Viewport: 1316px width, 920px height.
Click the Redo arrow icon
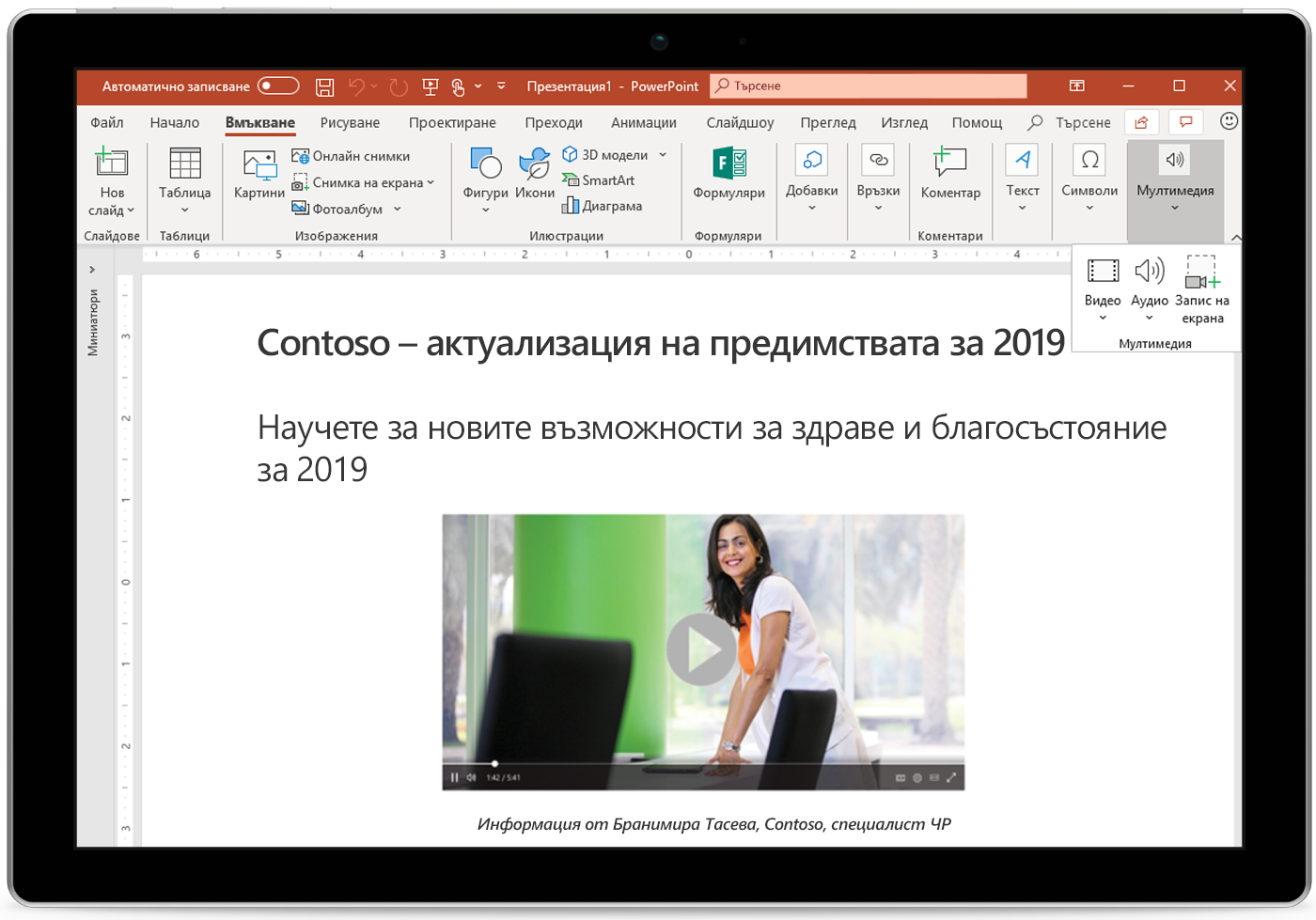[399, 86]
